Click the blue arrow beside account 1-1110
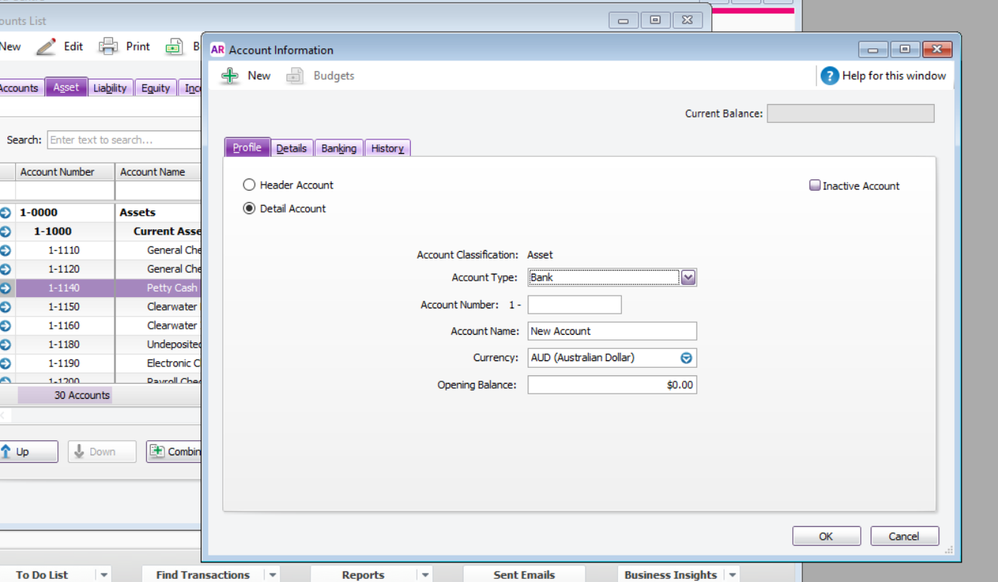The width and height of the screenshot is (998, 582). pyautogui.click(x=5, y=250)
